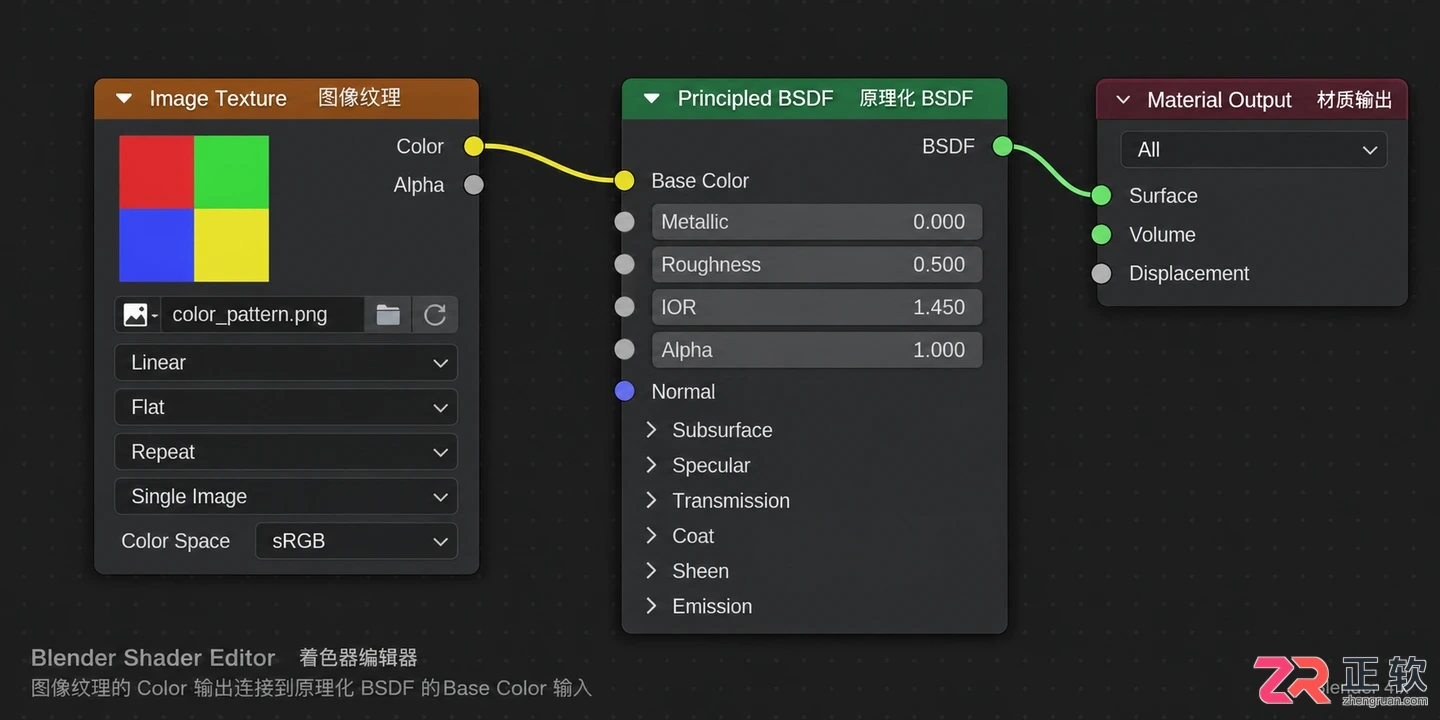Viewport: 1440px width, 720px height.
Task: Click the Normal input socket
Action: pos(624,392)
